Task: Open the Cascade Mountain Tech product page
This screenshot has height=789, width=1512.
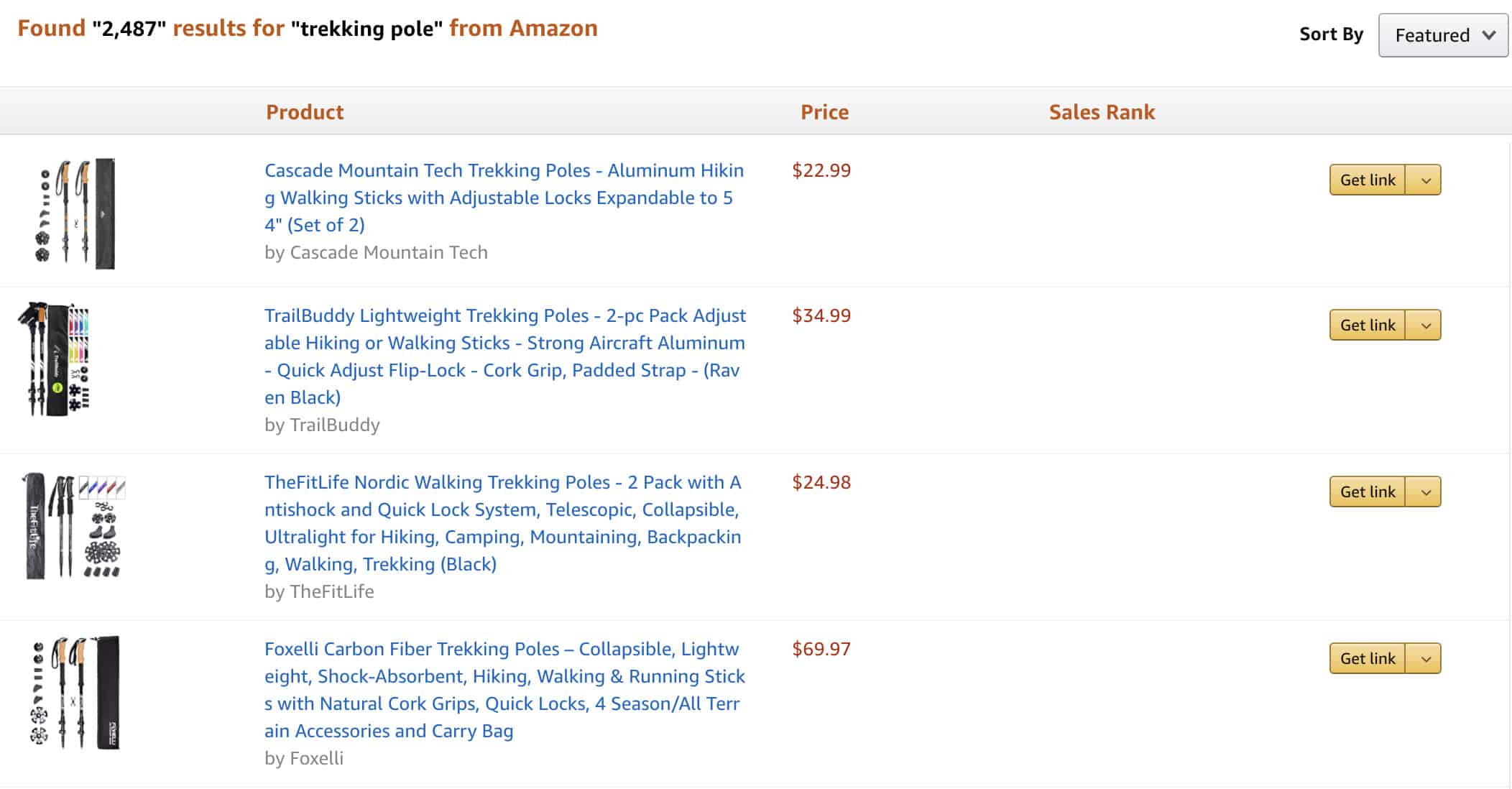Action: [x=503, y=197]
